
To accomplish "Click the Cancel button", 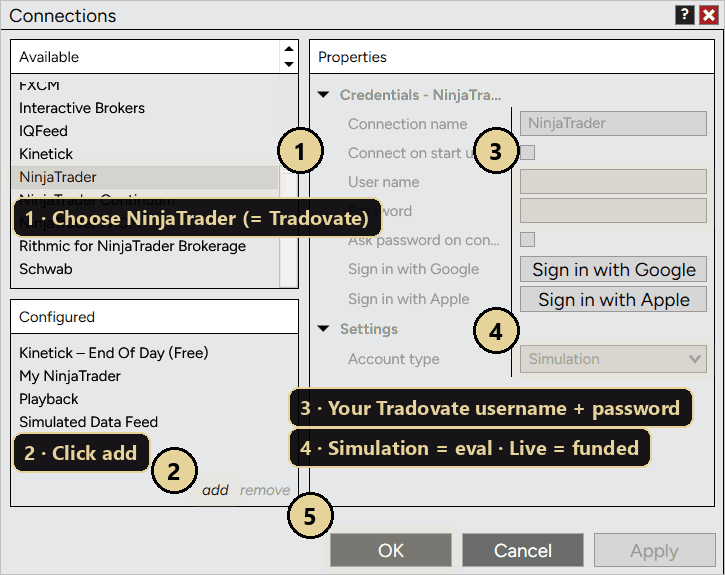I will click(522, 550).
